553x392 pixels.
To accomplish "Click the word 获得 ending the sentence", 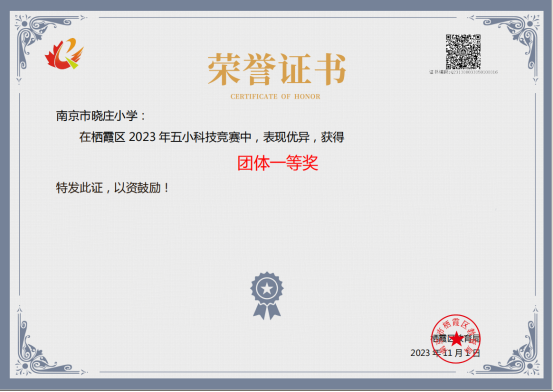I will (333, 137).
